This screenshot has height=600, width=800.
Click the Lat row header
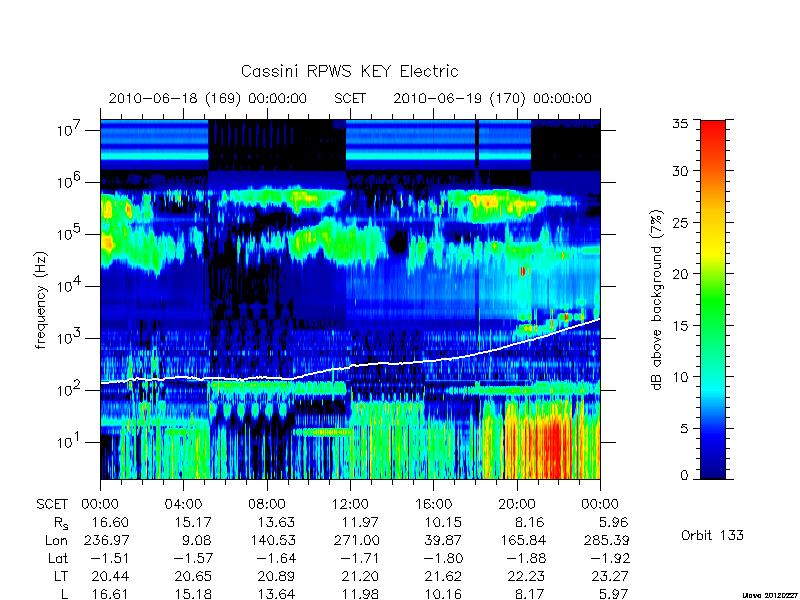pos(58,559)
